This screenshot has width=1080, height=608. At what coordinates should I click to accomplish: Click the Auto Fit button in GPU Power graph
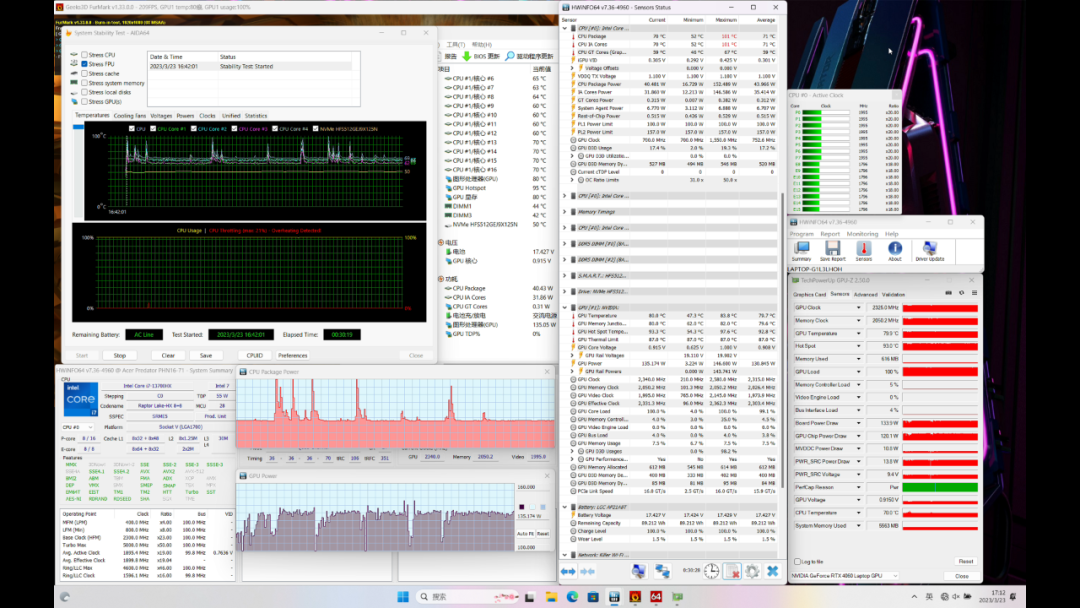[524, 534]
